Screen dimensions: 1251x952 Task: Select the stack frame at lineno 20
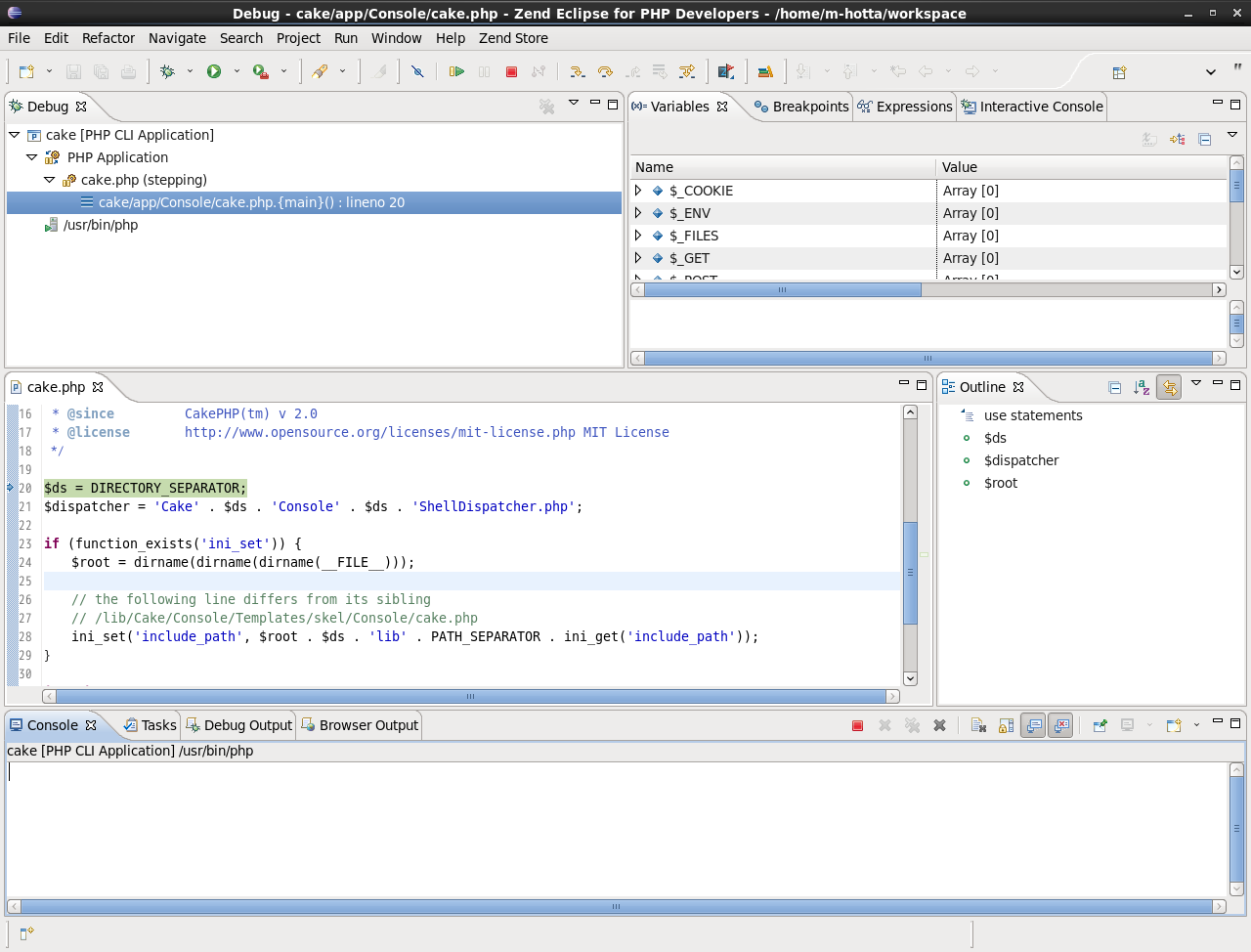coord(314,202)
